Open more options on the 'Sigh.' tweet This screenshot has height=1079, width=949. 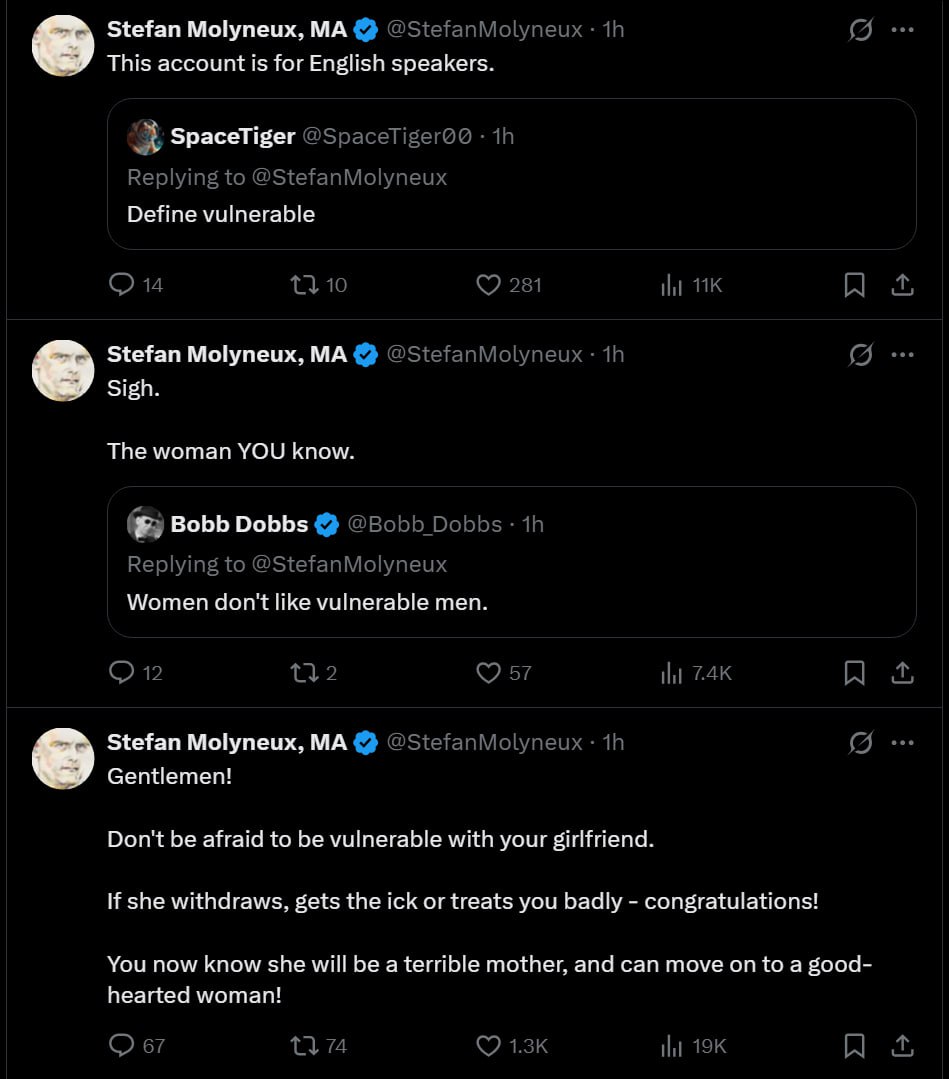pos(902,354)
